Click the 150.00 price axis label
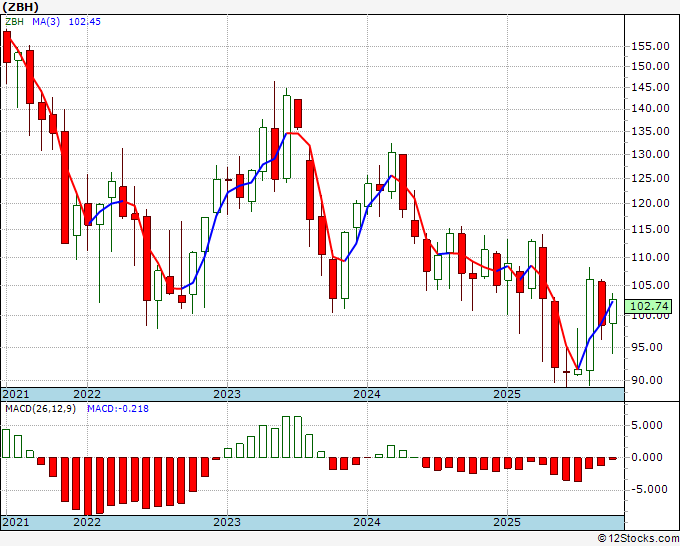This screenshot has width=680, height=546. click(x=650, y=66)
